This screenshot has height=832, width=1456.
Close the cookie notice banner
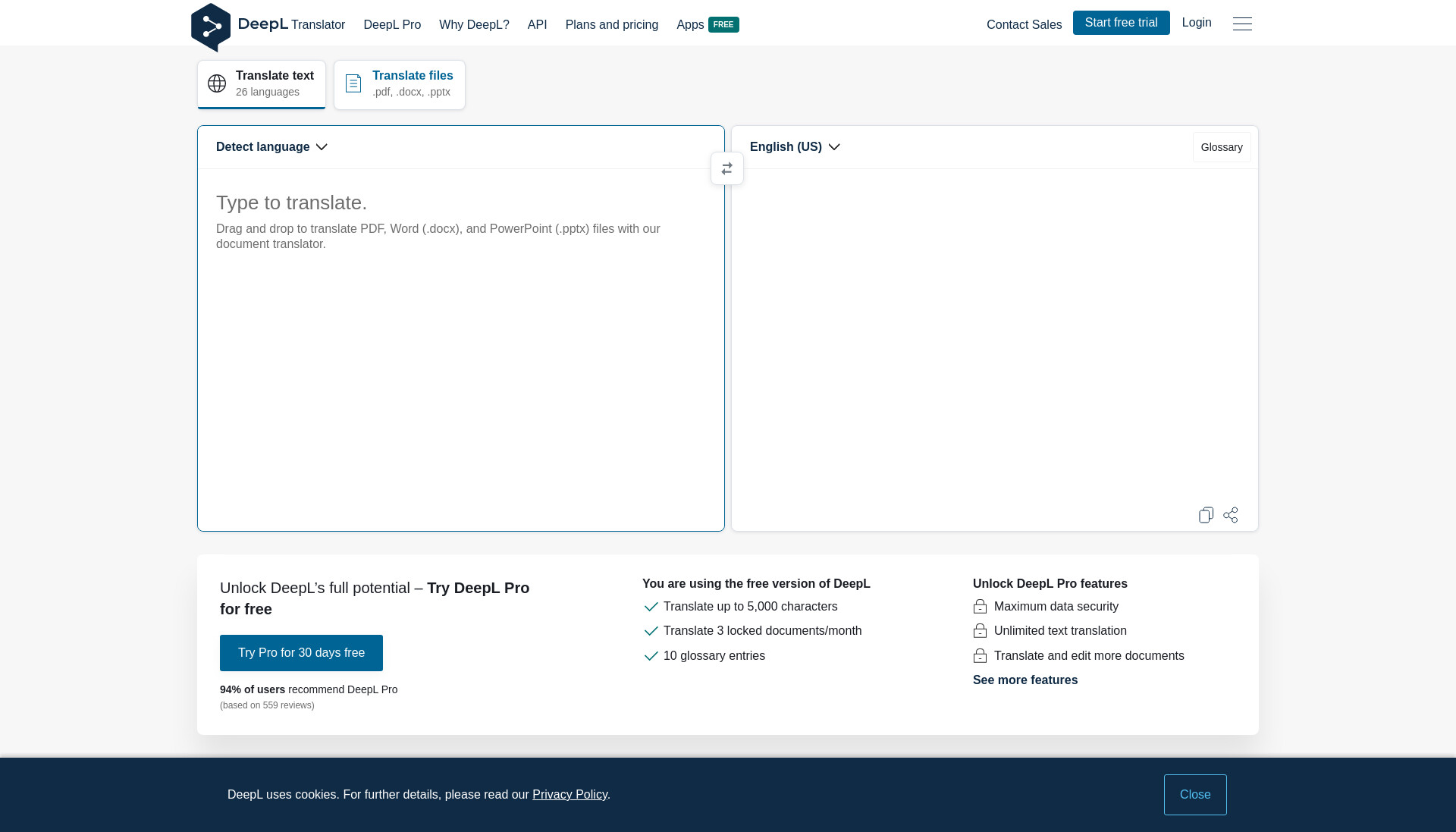tap(1195, 795)
